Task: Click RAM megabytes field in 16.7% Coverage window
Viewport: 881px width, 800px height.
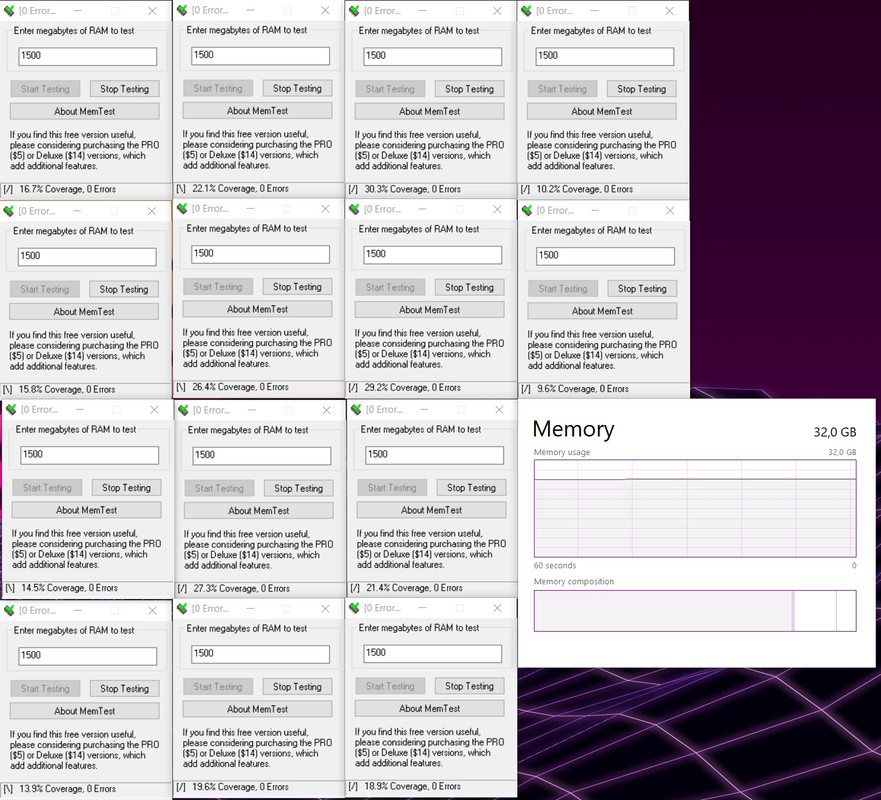Action: point(88,56)
